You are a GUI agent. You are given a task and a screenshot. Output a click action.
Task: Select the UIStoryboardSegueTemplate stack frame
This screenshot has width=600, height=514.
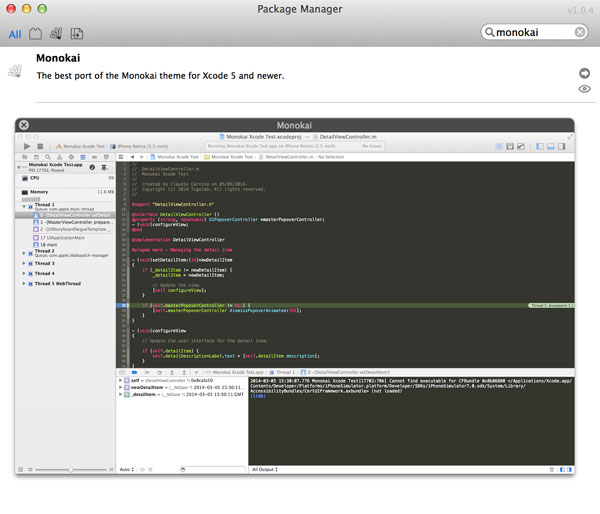coord(73,229)
